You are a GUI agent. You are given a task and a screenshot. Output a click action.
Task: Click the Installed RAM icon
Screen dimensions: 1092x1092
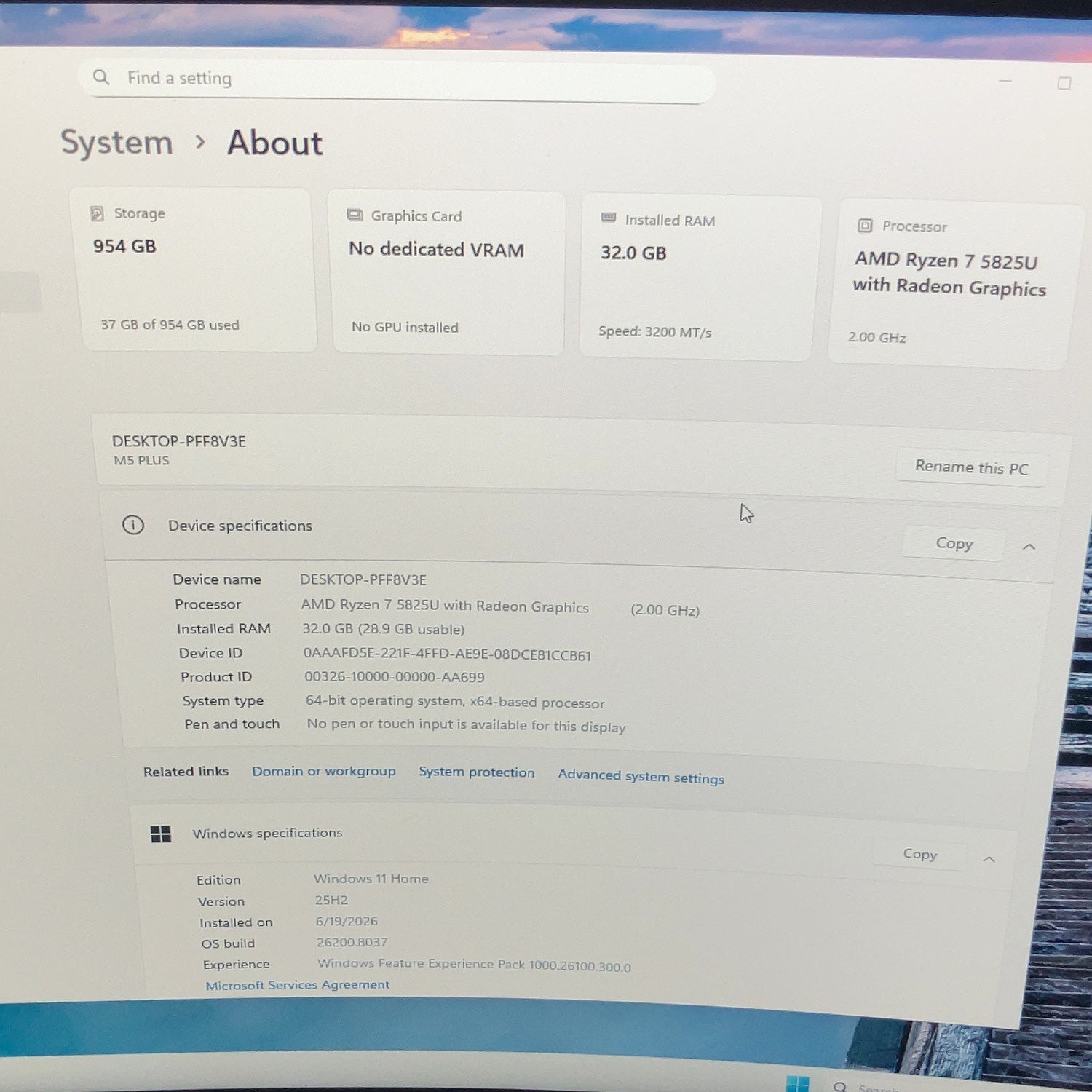click(x=609, y=218)
